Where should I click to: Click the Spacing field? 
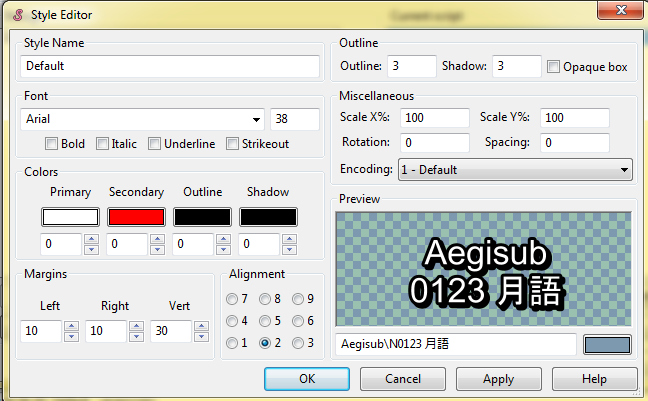(x=575, y=143)
